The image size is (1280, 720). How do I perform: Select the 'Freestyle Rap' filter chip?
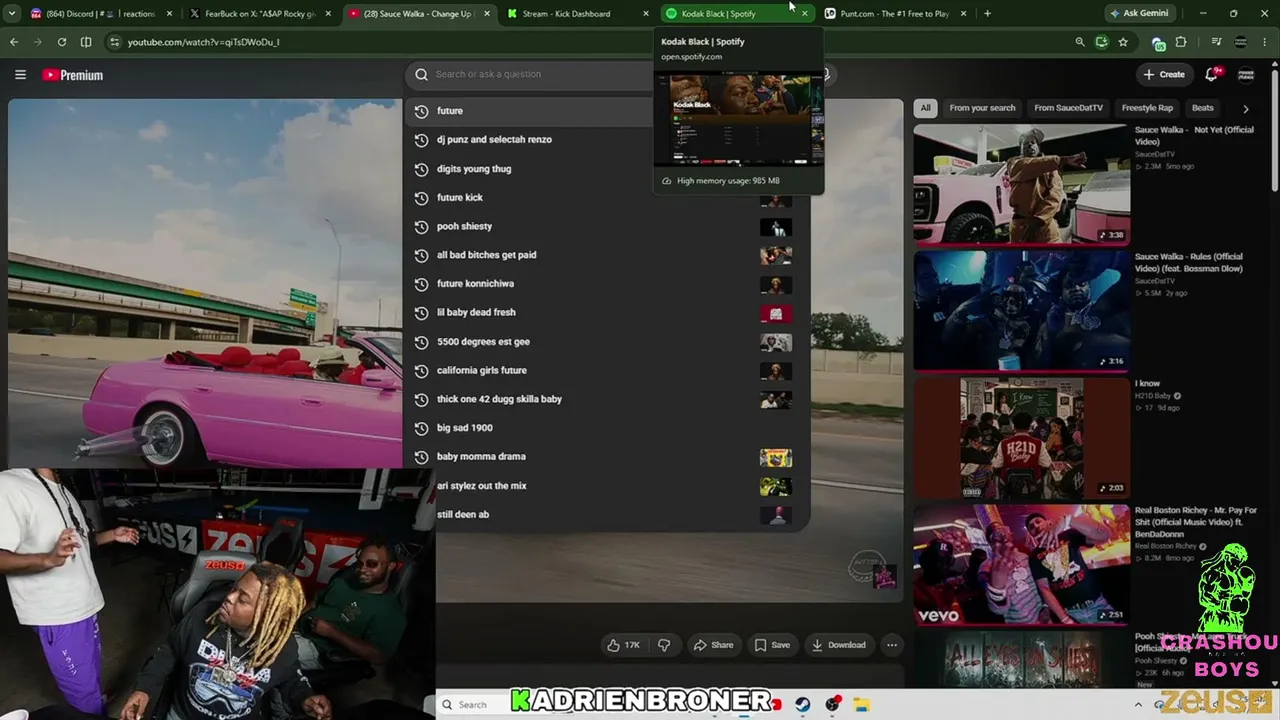tap(1147, 108)
